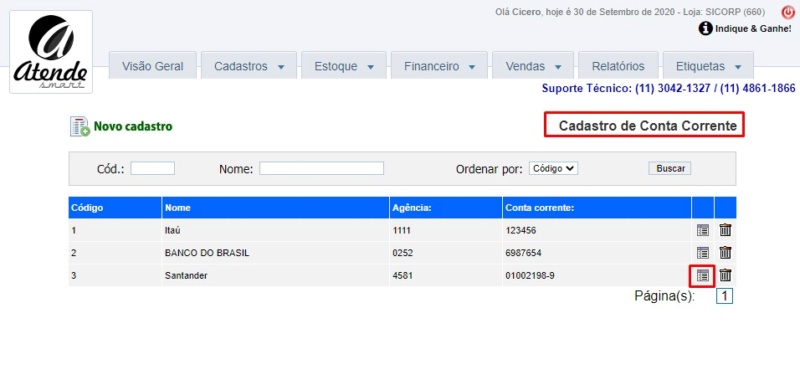Screen dimensions: 800x380
Task: Expand the Etiquetas menu
Action: pos(708,66)
